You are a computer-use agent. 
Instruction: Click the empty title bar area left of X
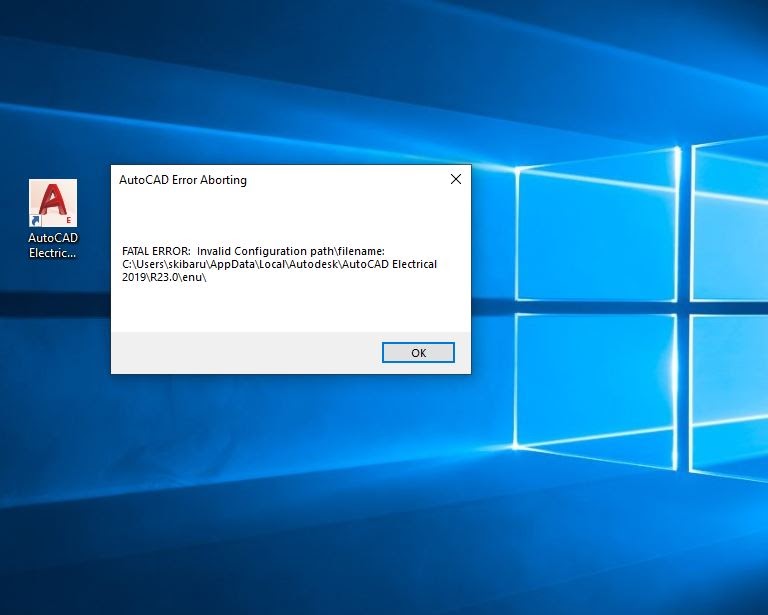click(350, 180)
